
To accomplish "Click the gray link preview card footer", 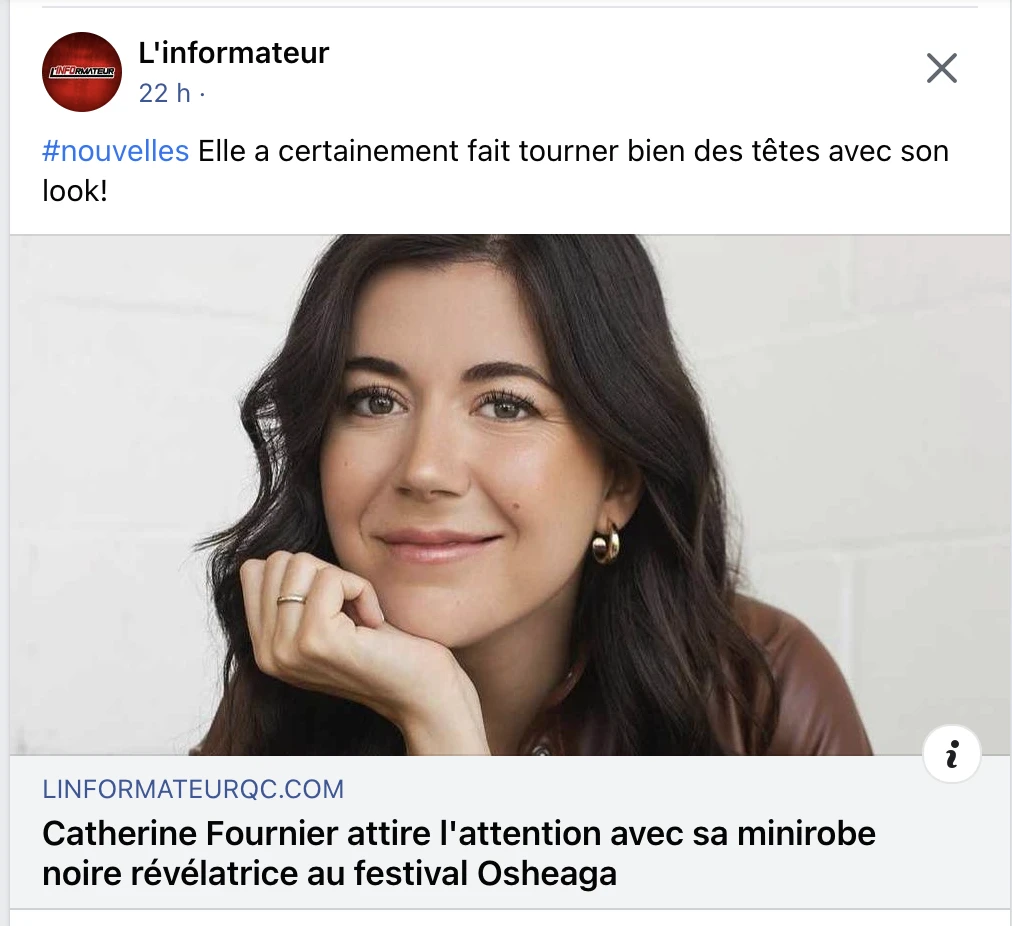I will [x=510, y=832].
